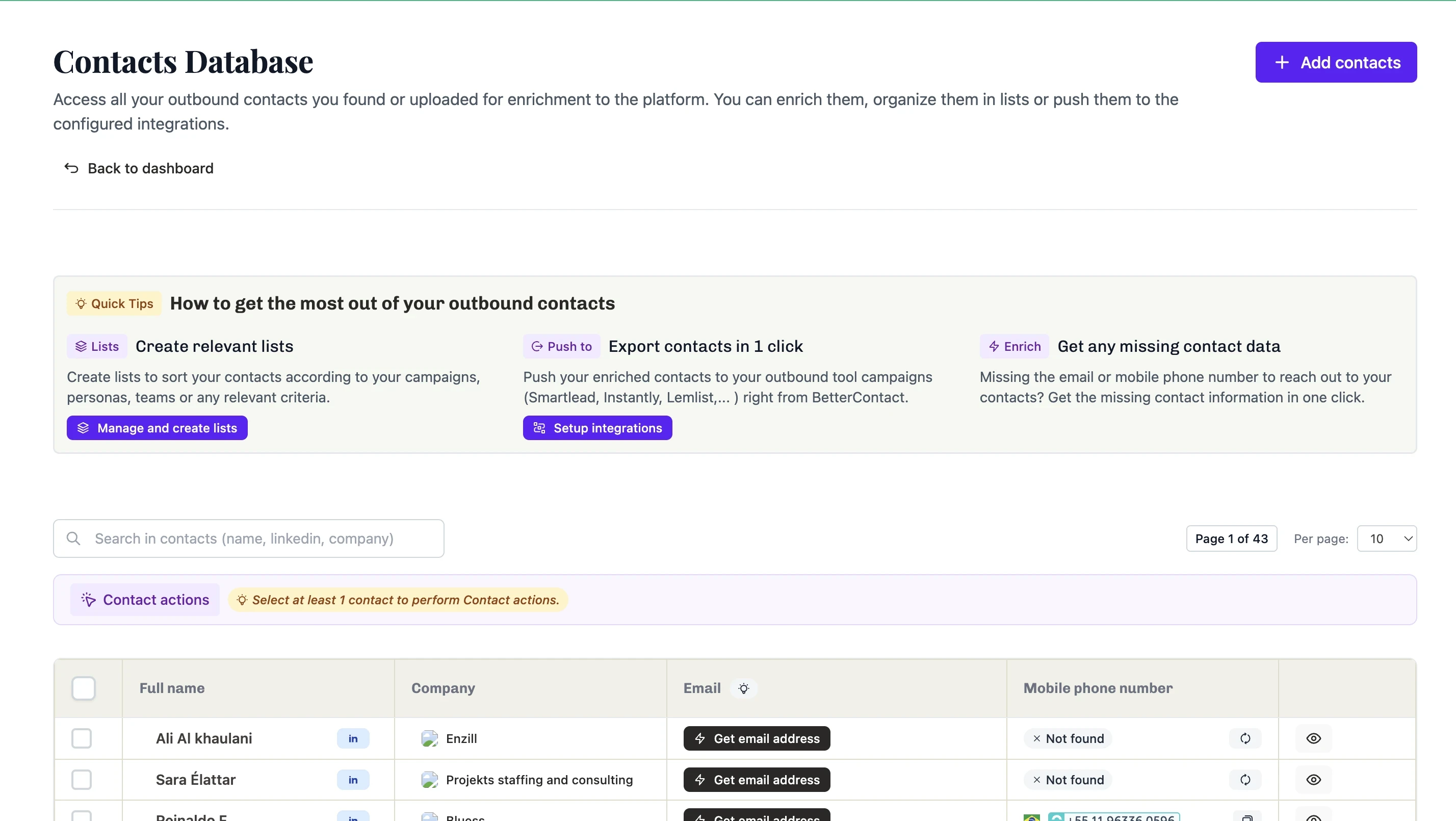Image resolution: width=1456 pixels, height=821 pixels.
Task: Click the Sara Élattar name
Action: click(x=196, y=780)
